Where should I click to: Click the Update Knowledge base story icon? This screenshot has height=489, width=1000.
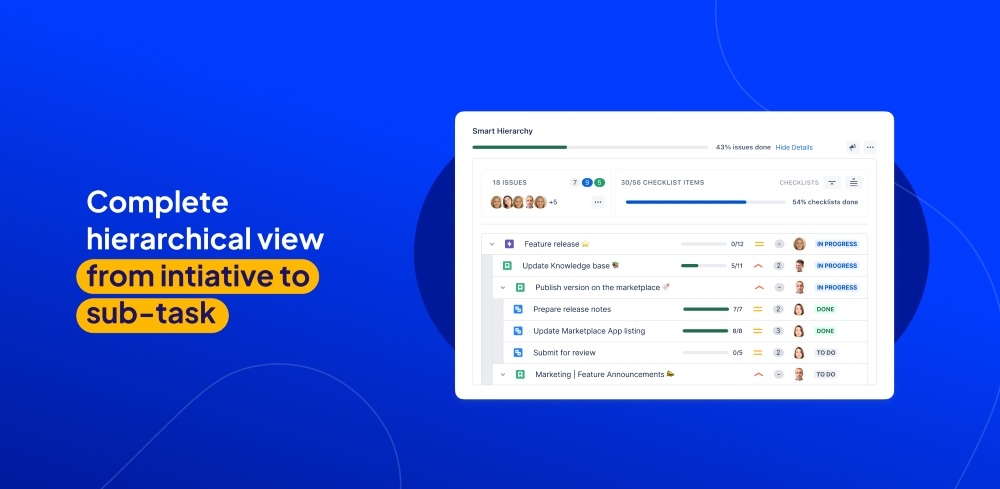coord(507,266)
